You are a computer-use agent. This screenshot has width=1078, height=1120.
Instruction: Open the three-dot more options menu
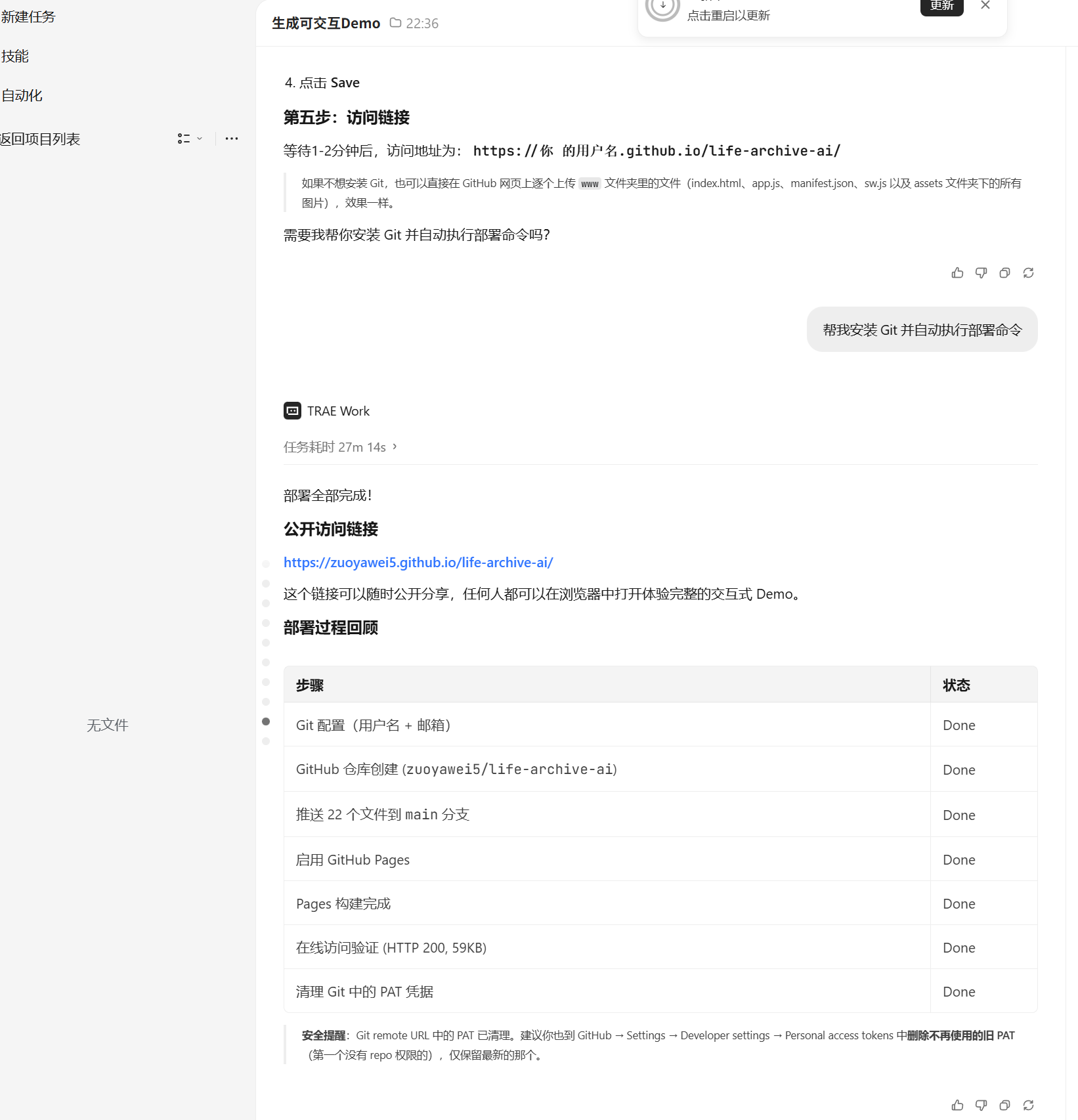pos(231,139)
